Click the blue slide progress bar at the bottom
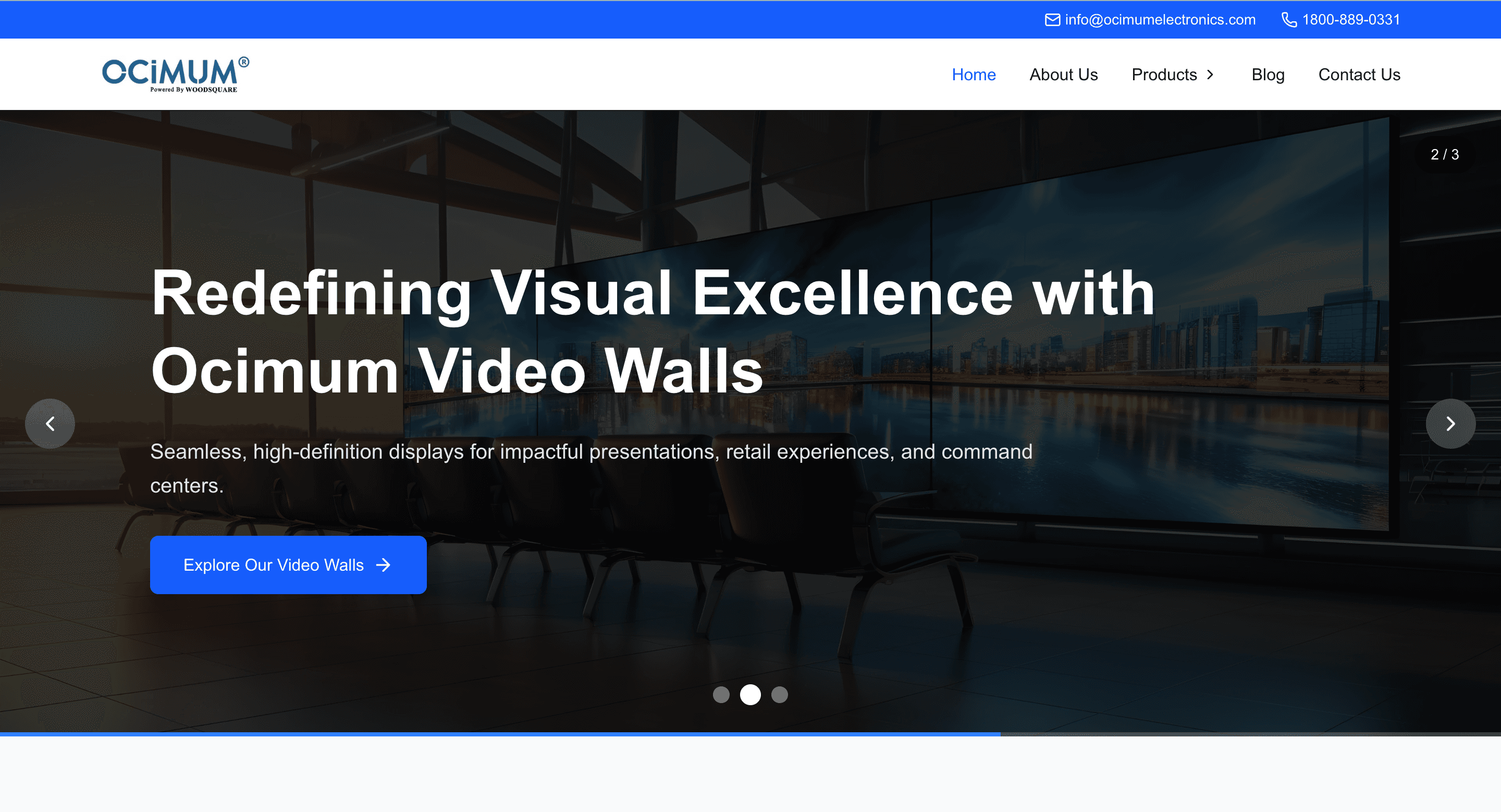 point(500,734)
